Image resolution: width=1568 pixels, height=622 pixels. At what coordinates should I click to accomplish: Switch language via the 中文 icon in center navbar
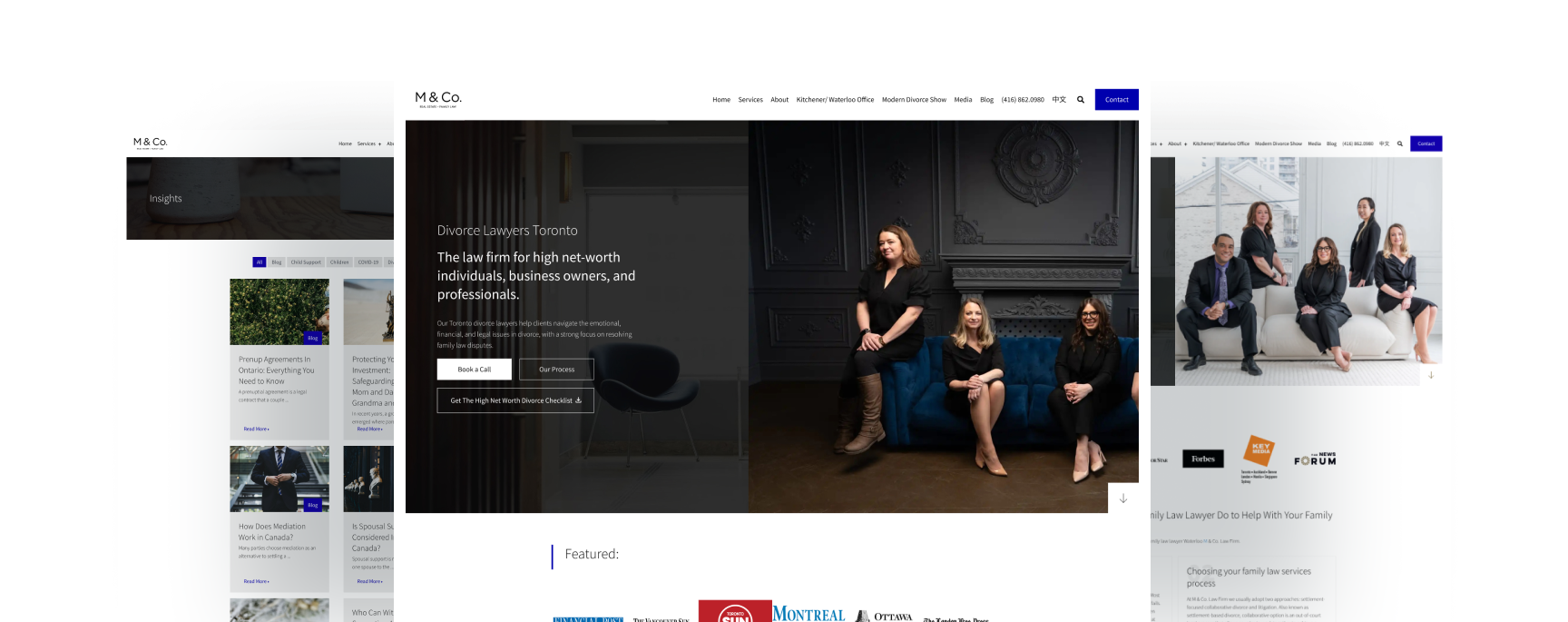[x=1059, y=100]
